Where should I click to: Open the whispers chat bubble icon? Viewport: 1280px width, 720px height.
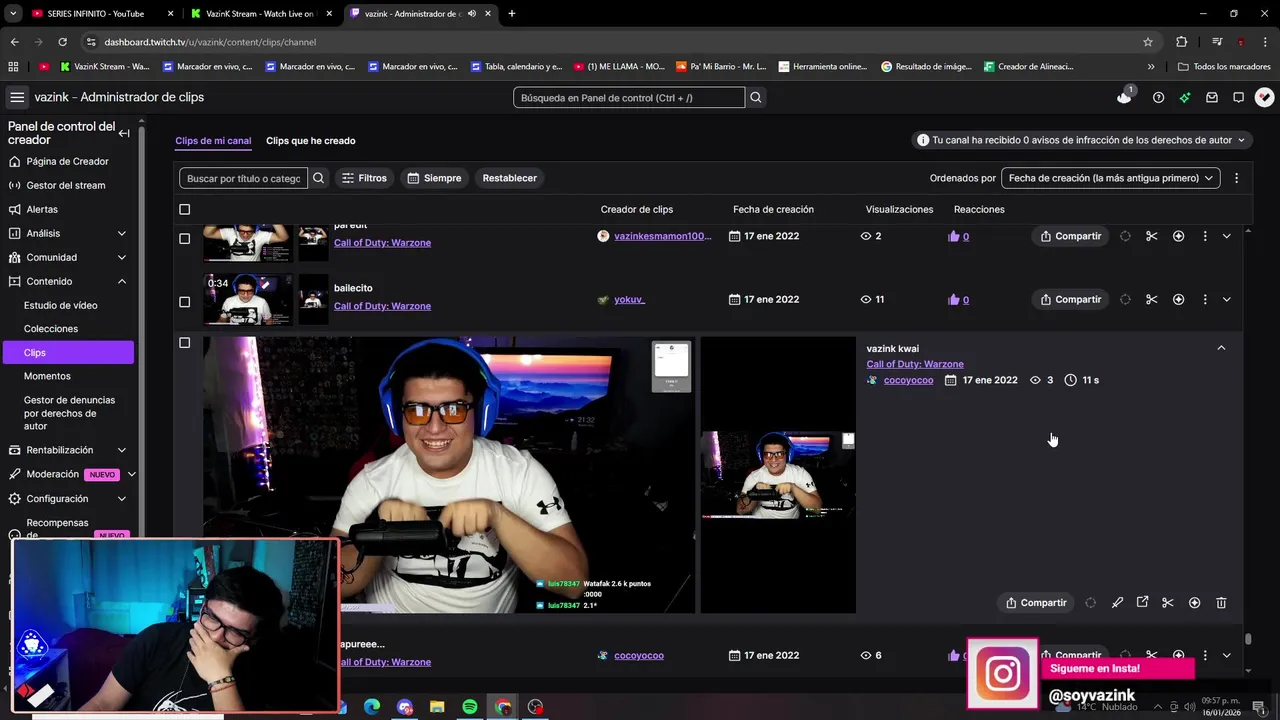pyautogui.click(x=1238, y=97)
